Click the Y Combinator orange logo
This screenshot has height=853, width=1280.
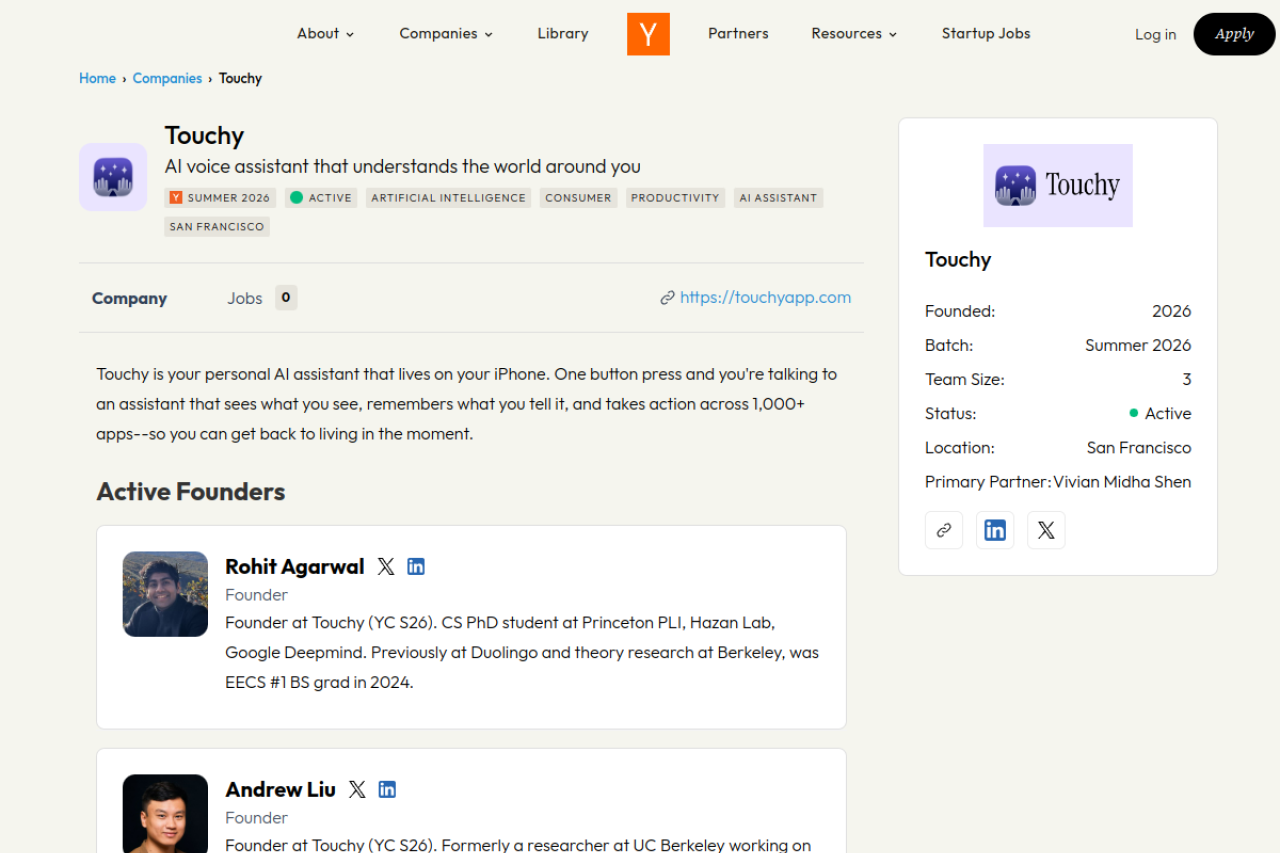(x=648, y=34)
